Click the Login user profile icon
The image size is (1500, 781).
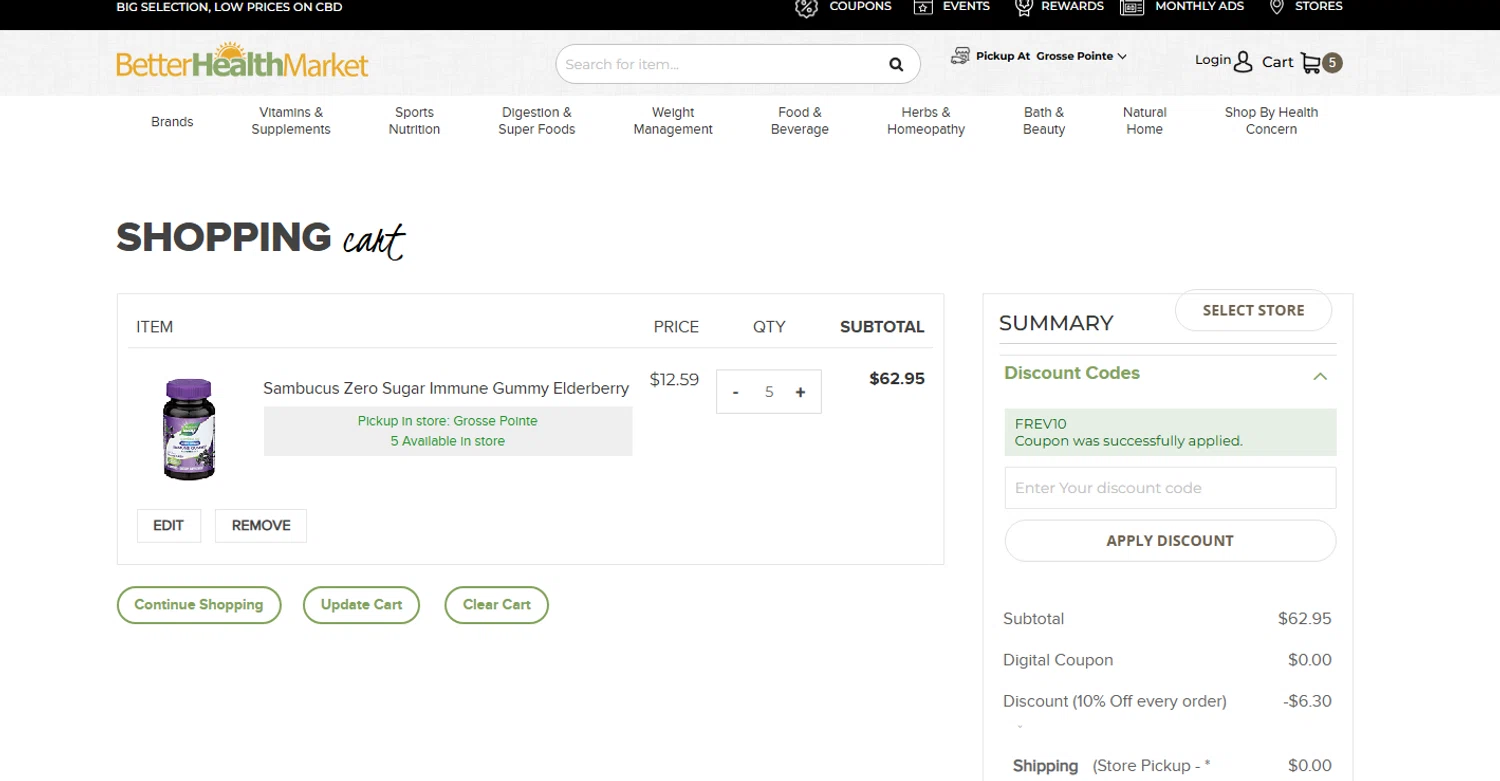coord(1243,62)
